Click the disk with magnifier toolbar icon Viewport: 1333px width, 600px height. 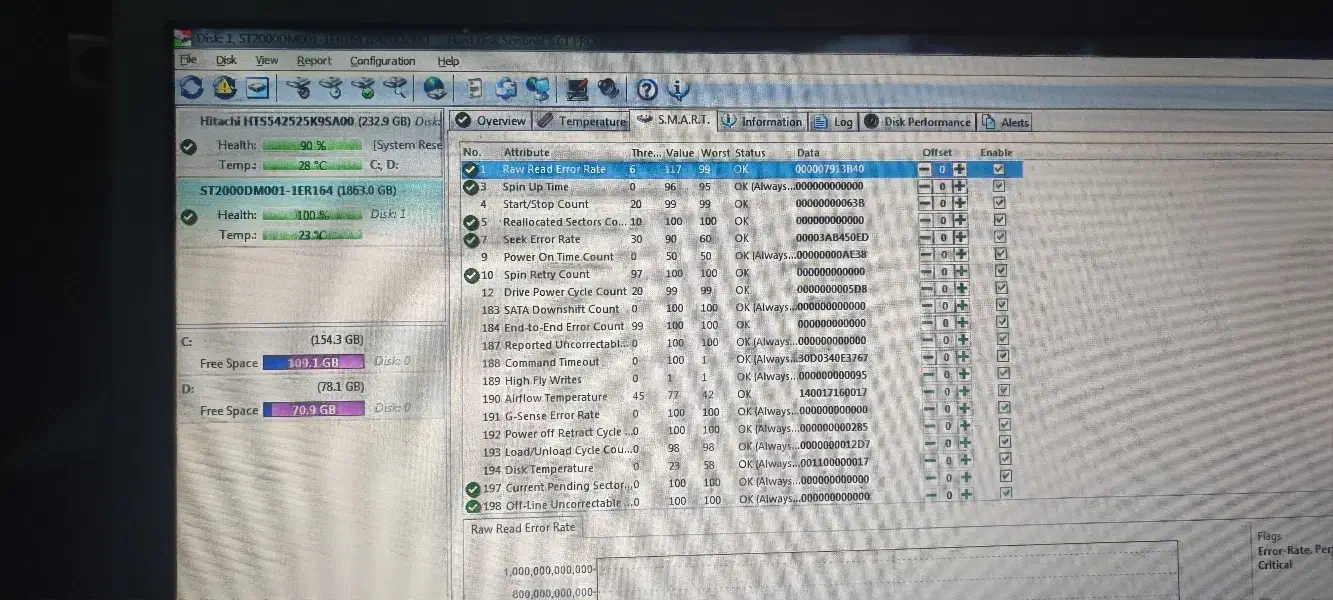click(396, 88)
